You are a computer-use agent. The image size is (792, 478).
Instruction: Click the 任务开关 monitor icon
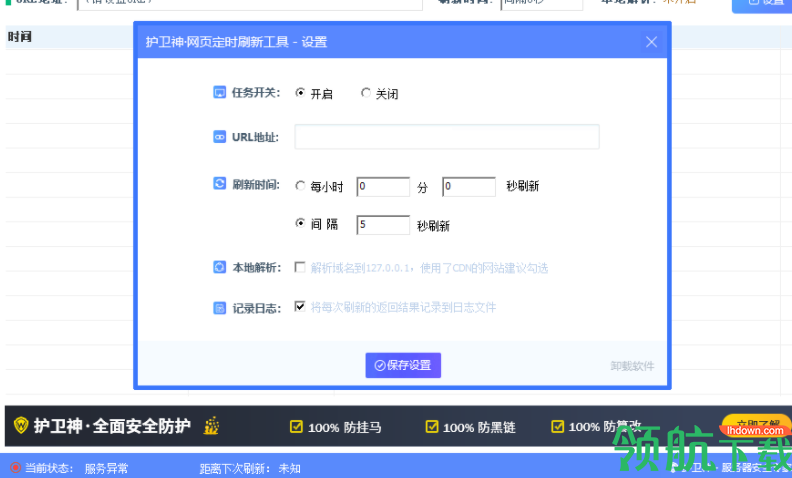point(219,92)
